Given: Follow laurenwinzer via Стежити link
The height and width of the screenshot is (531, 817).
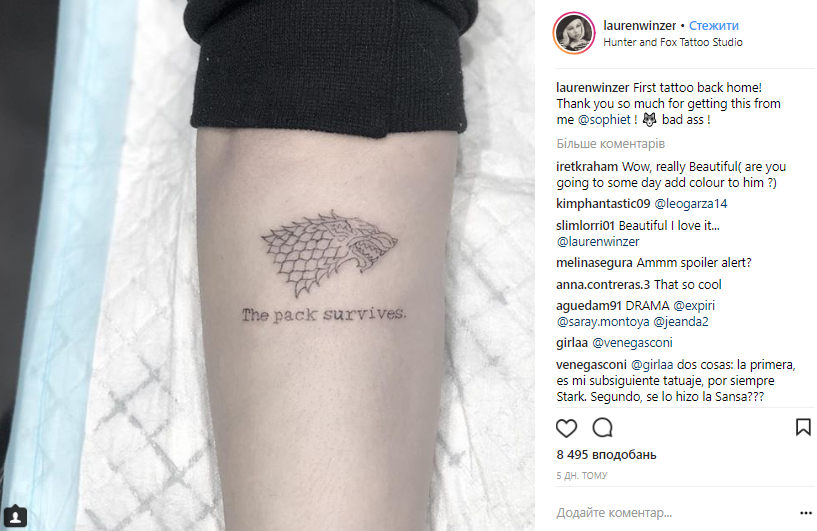Looking at the screenshot, I should coord(713,26).
